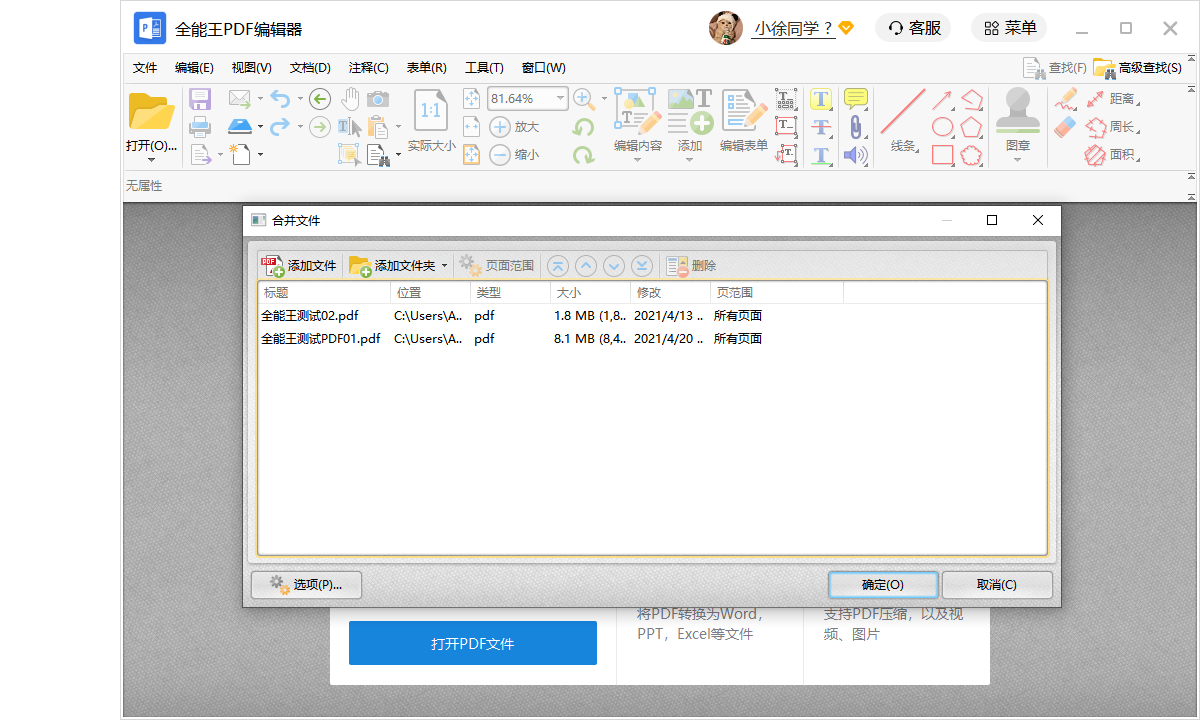Click the OK (确定) button
Viewport: 1200px width, 720px height.
tap(882, 585)
